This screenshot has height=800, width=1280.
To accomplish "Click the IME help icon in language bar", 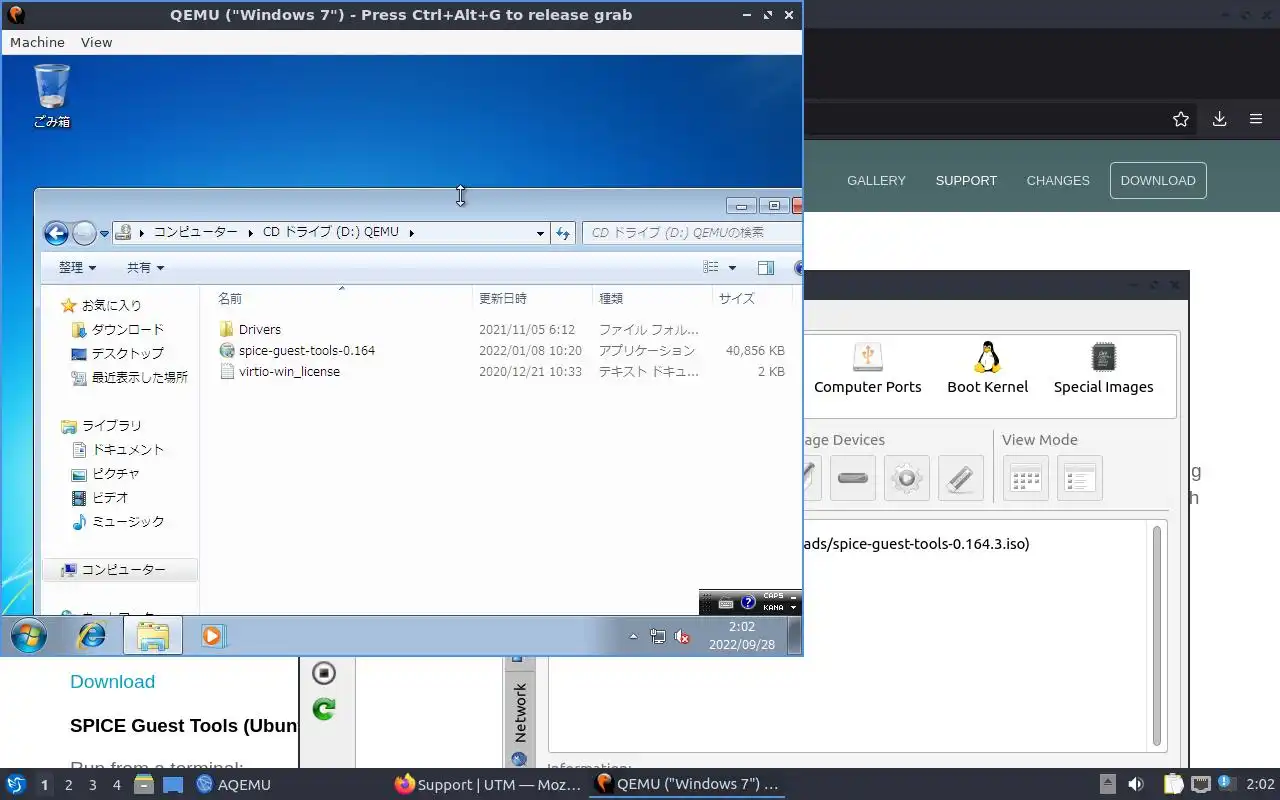I will coord(748,603).
